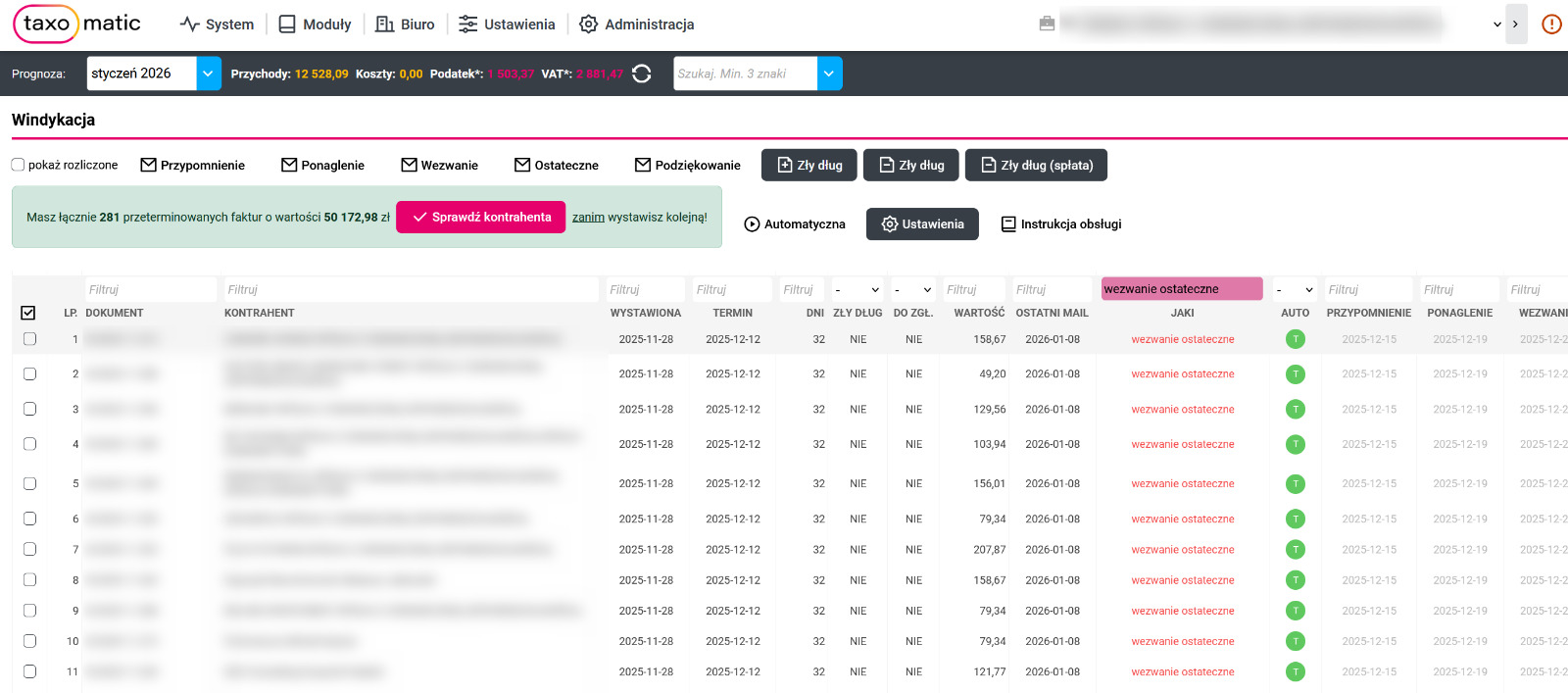Click the red alert icon top right
The image size is (1568, 693).
(1551, 25)
